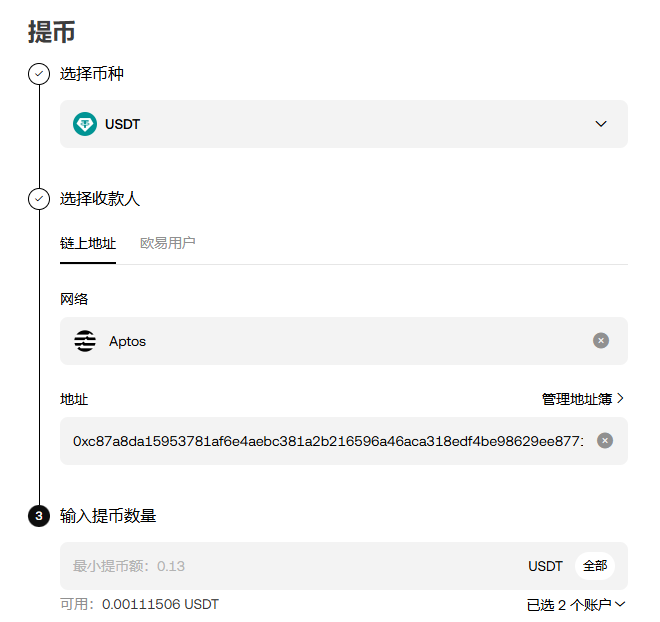Clear the entered wallet address
The width and height of the screenshot is (660, 622).
(605, 441)
